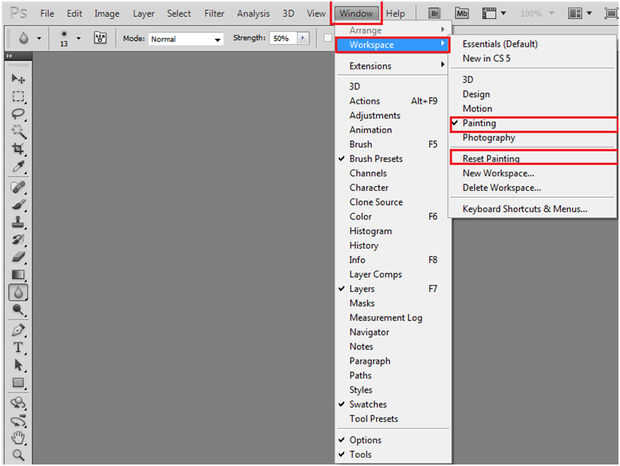Select the 3D Camera Orbit tool
Viewport: 620px width, 466px height.
click(x=18, y=421)
